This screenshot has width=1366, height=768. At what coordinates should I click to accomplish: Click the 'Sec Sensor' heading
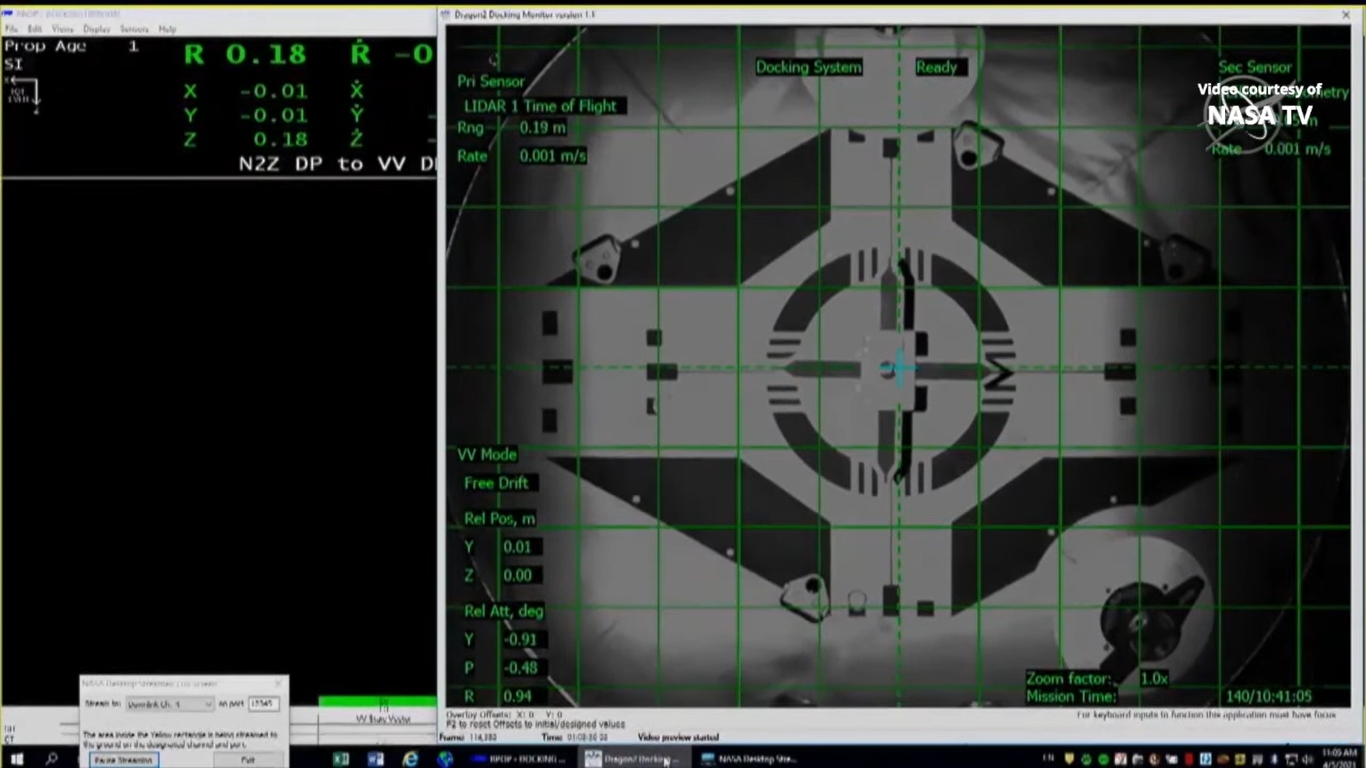tap(1255, 67)
